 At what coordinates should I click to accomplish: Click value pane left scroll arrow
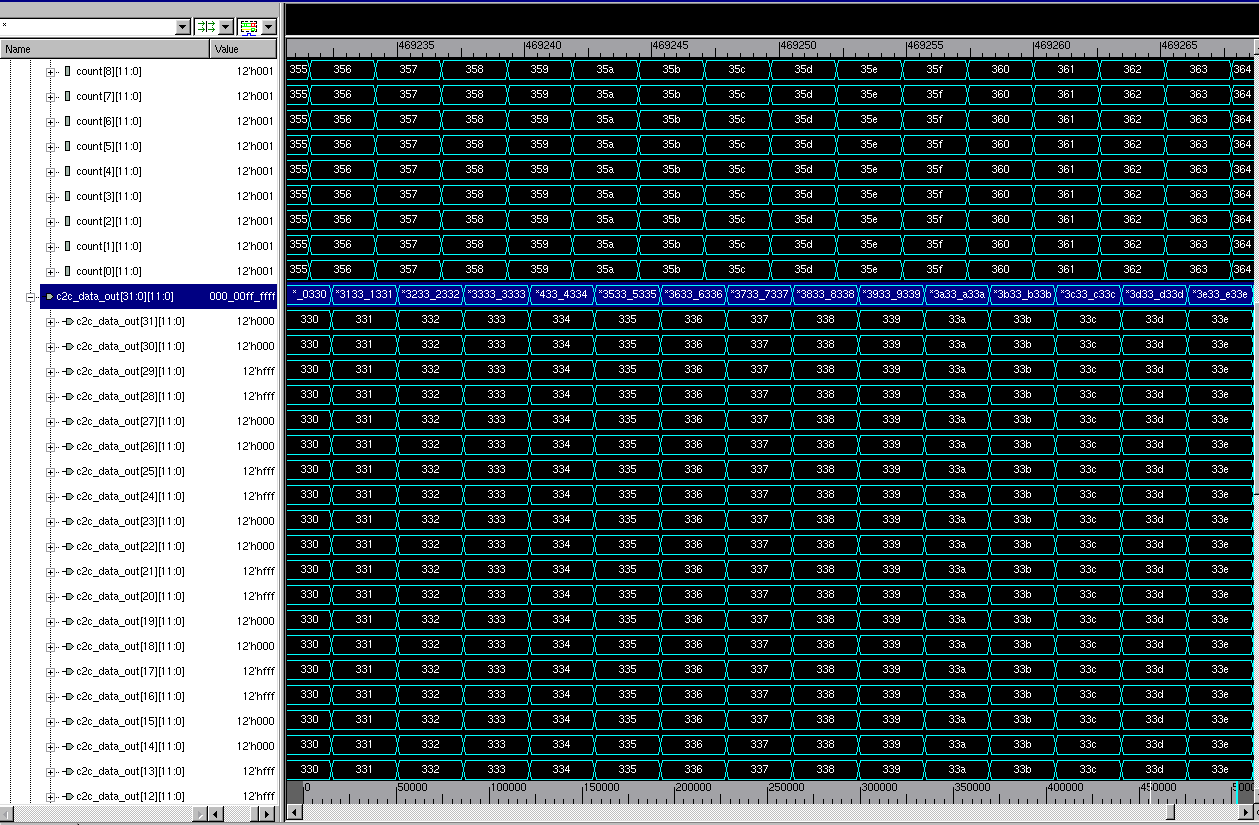[x=213, y=814]
